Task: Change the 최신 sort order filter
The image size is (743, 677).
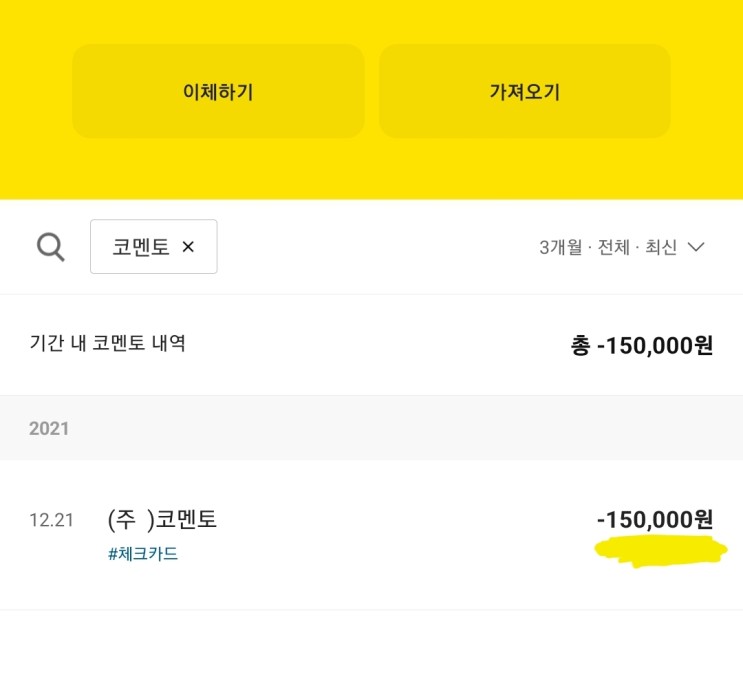Action: coord(661,247)
